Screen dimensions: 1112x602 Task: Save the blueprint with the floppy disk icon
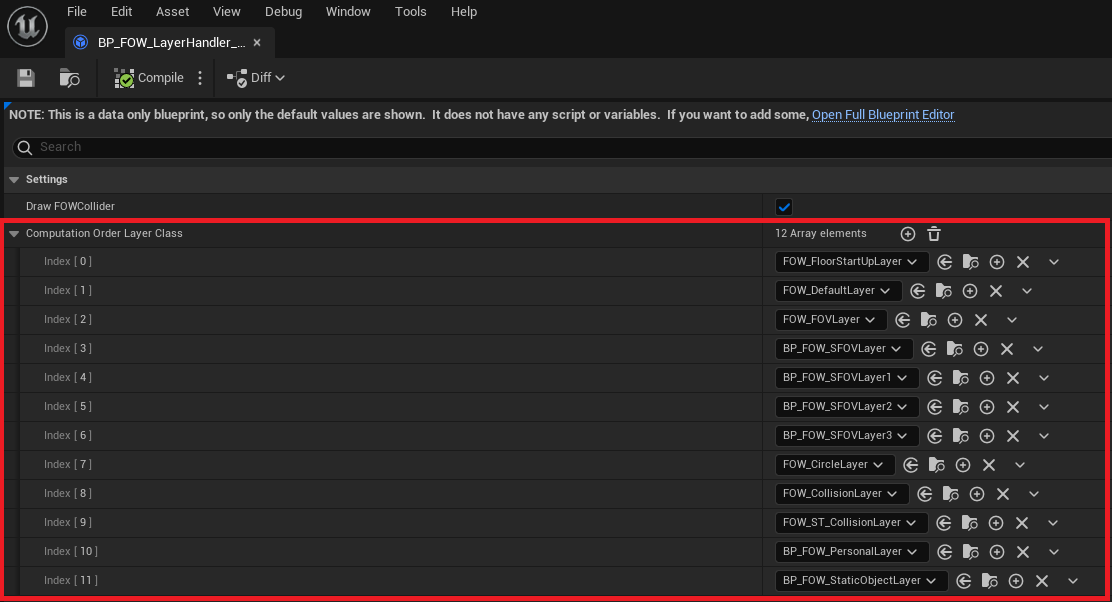(x=26, y=78)
